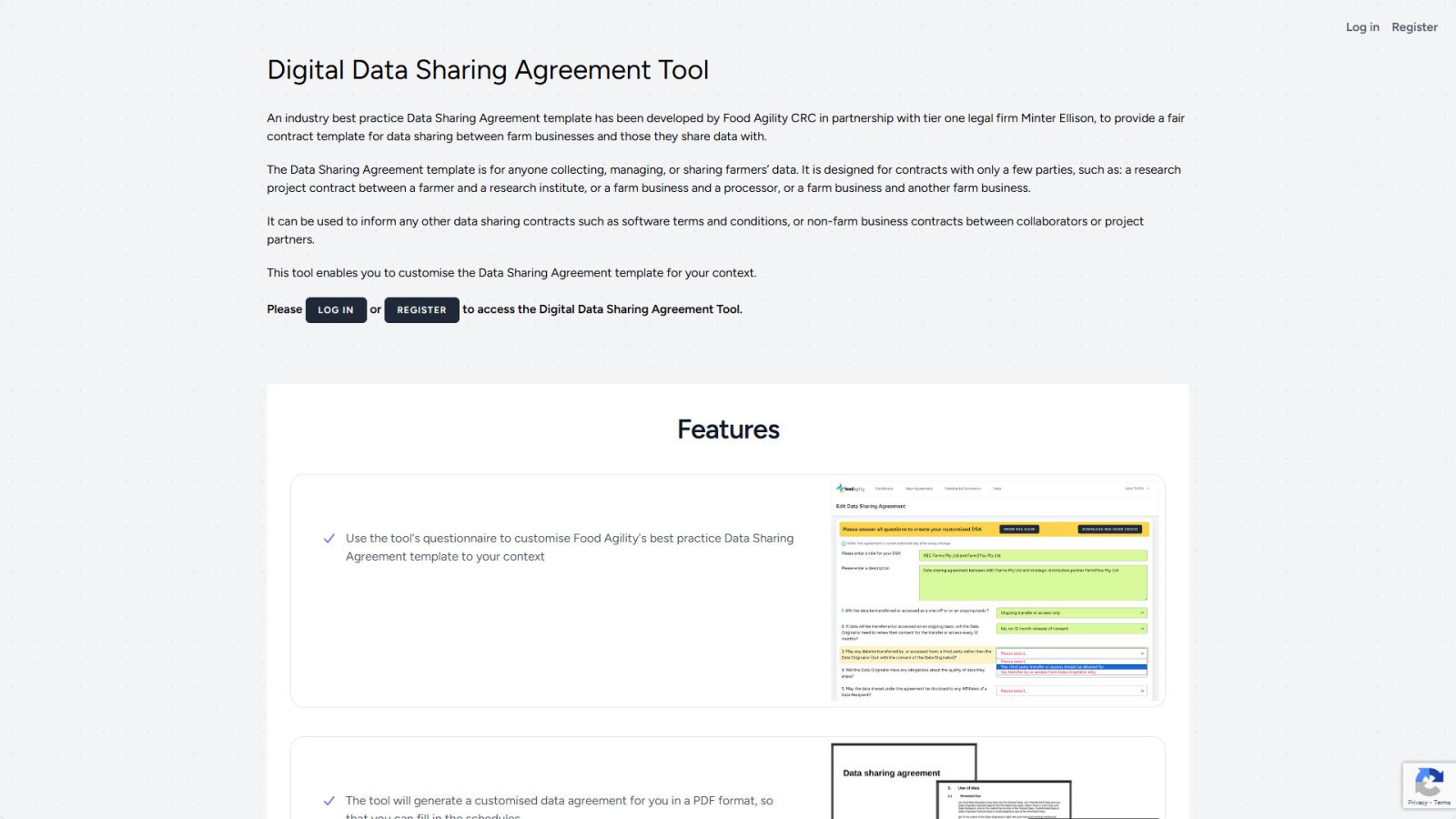Open the Register link in header

click(1414, 27)
